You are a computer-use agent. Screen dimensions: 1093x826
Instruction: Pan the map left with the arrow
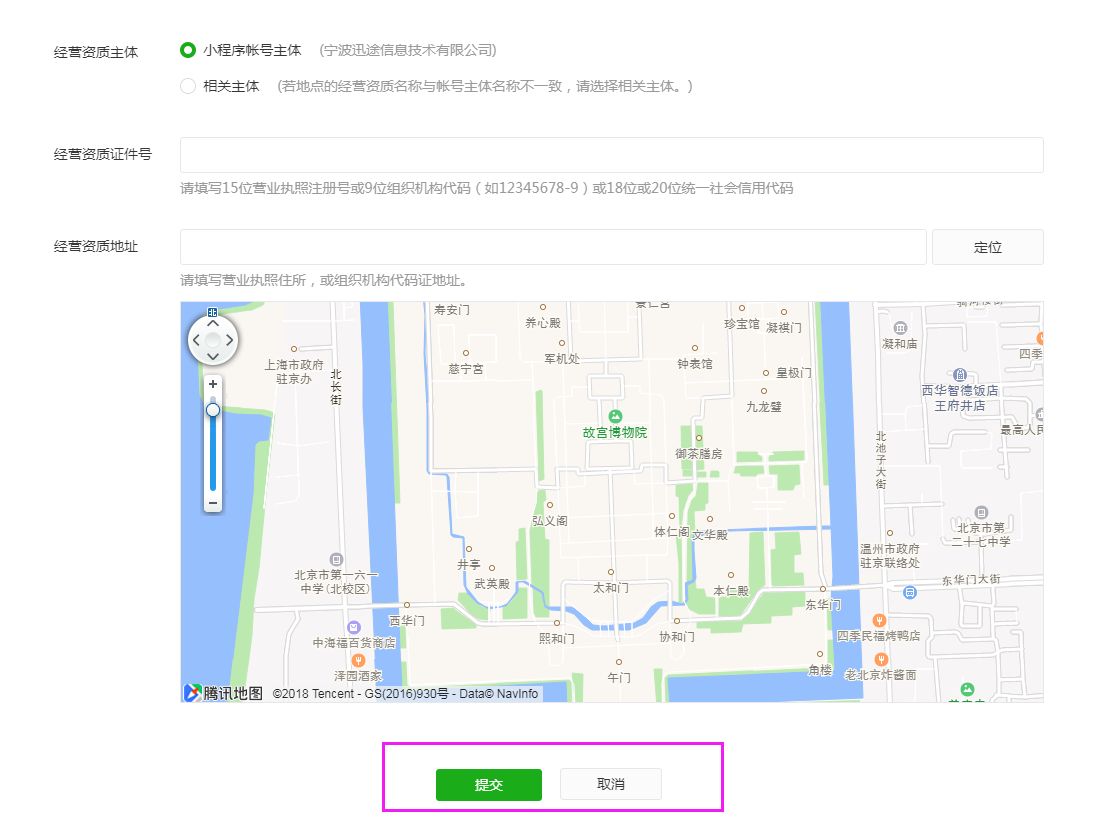(x=196, y=341)
